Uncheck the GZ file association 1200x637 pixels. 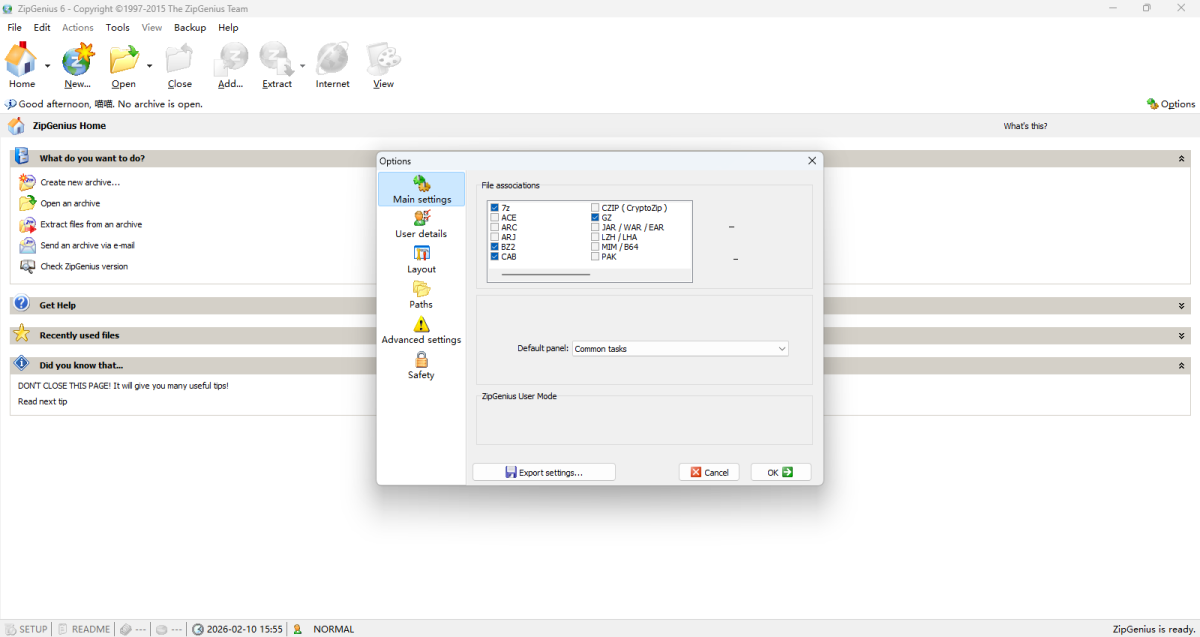pos(595,218)
